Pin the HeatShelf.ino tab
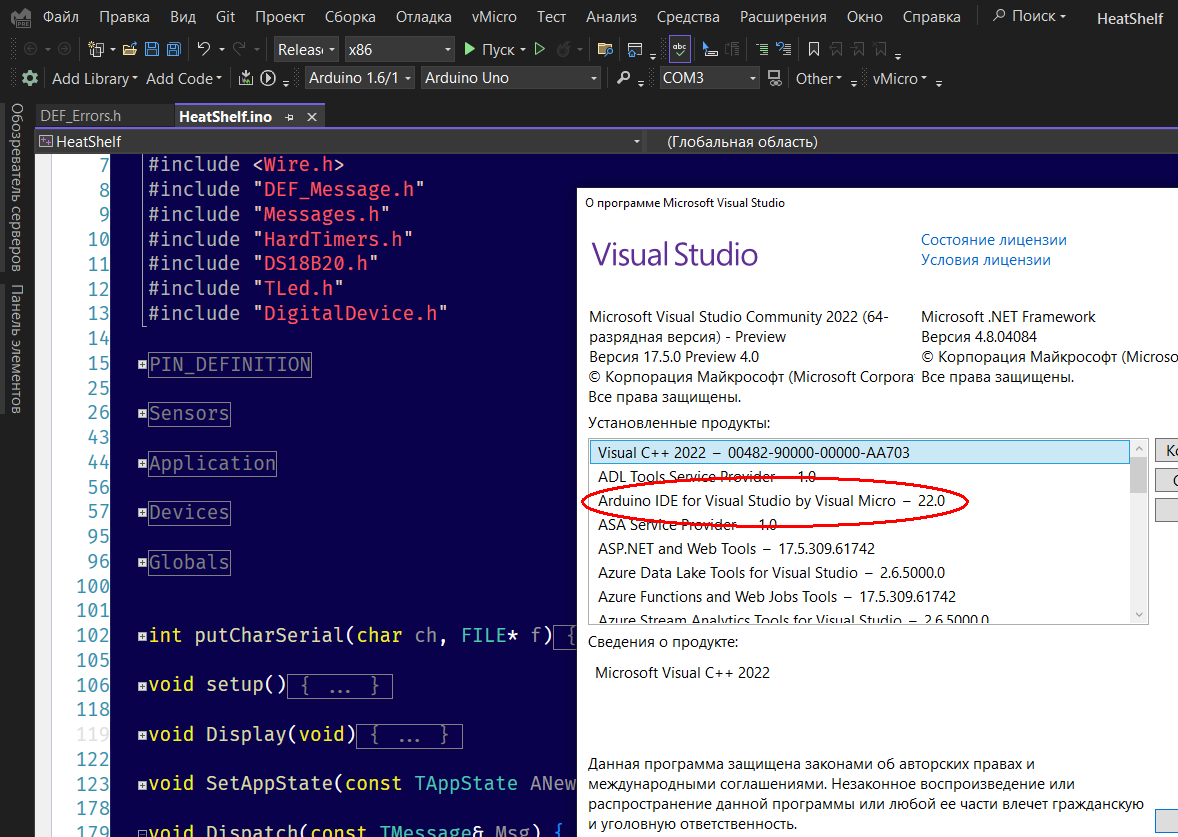Image resolution: width=1178 pixels, height=837 pixels. (x=289, y=117)
